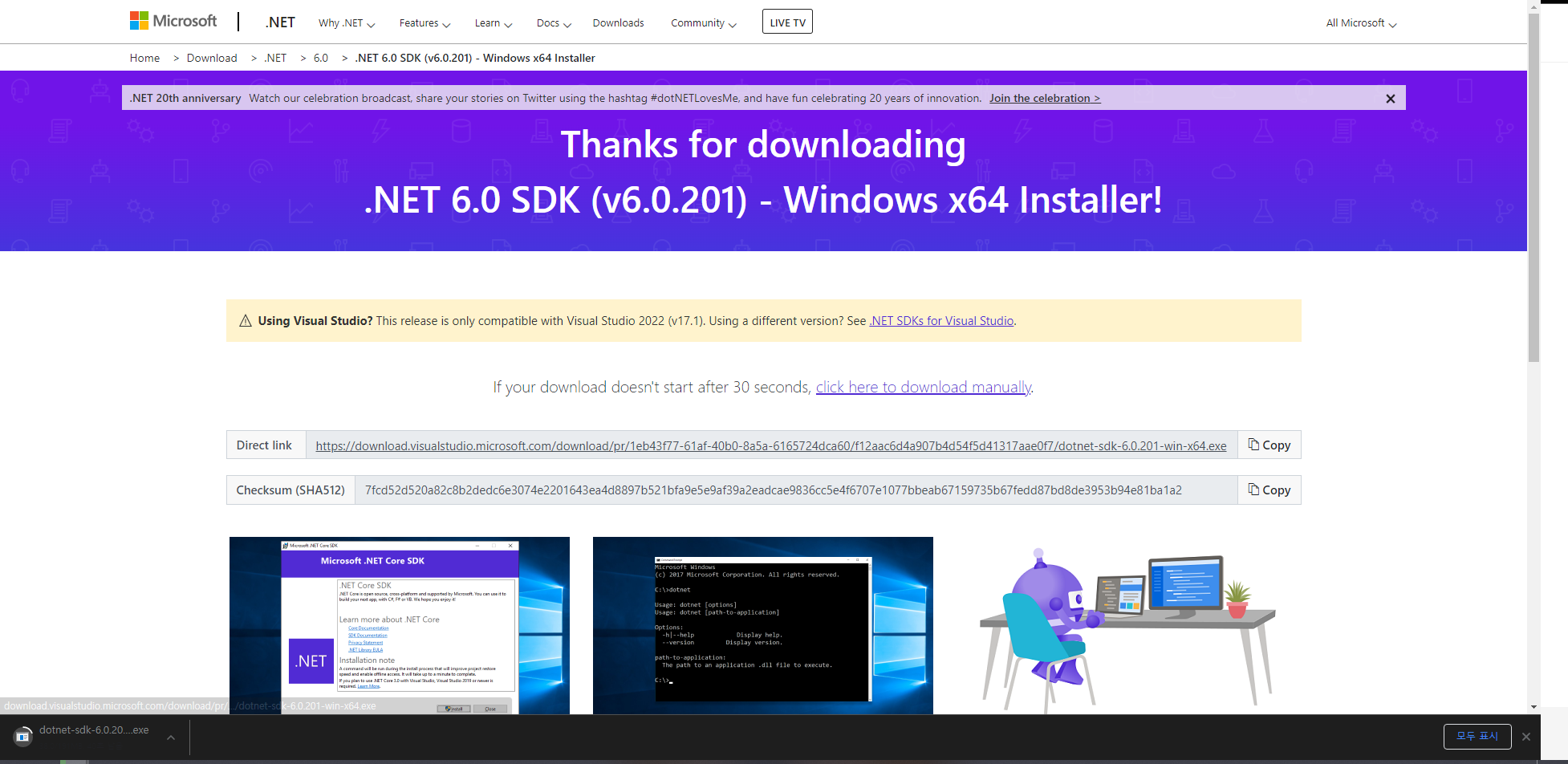Expand the Learn menu
This screenshot has height=764, width=1568.
pos(493,23)
